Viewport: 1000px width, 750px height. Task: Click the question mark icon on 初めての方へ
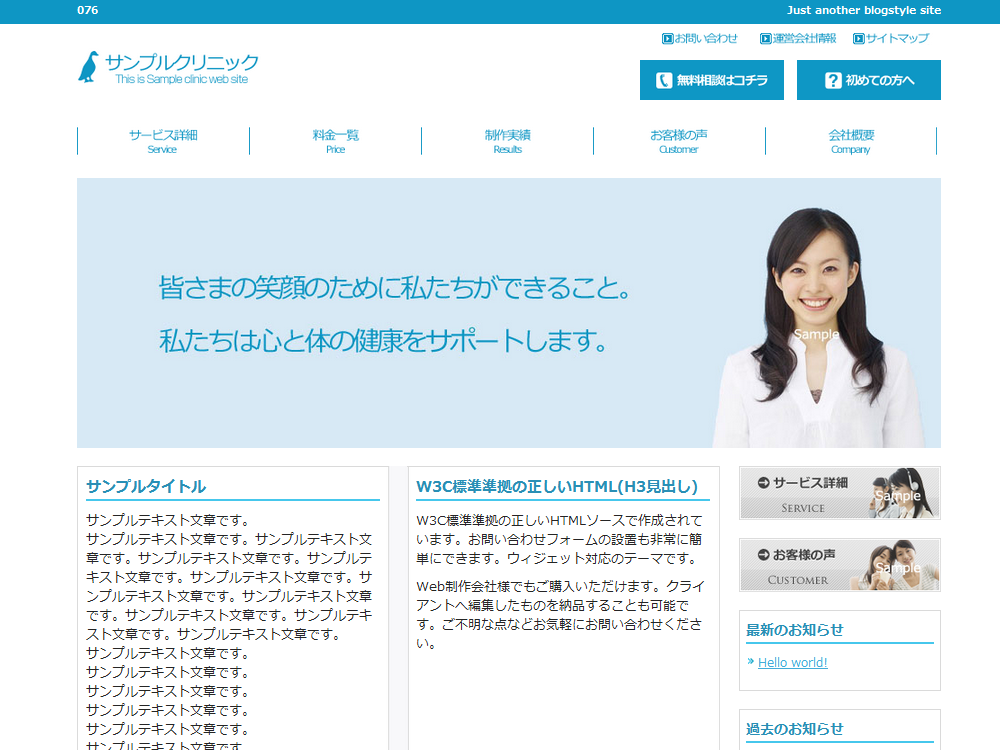833,80
